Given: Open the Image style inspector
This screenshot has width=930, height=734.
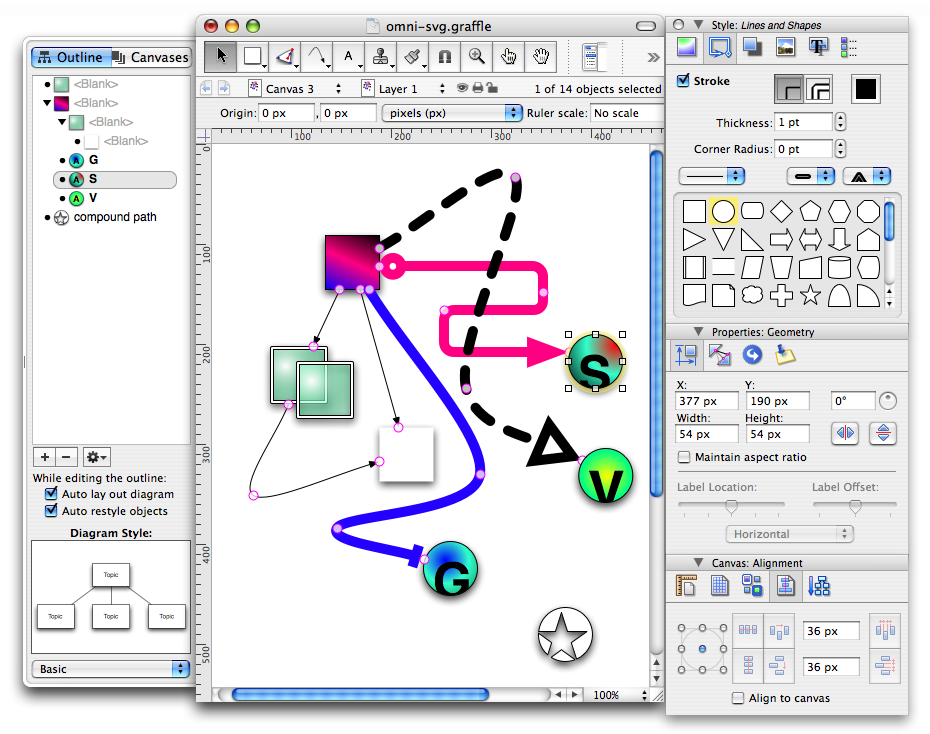Looking at the screenshot, I should point(785,47).
